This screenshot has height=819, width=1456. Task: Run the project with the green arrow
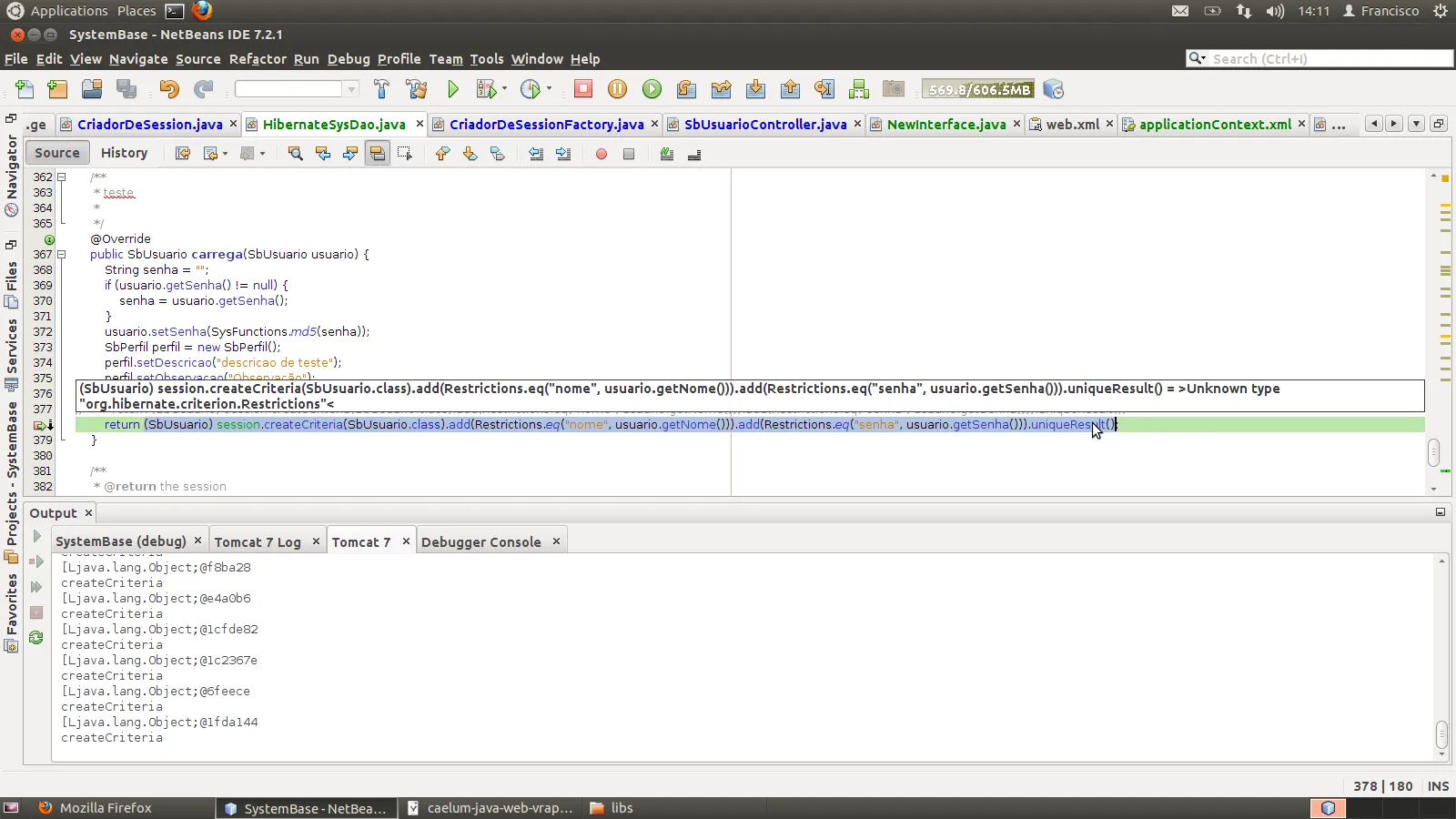click(x=453, y=89)
